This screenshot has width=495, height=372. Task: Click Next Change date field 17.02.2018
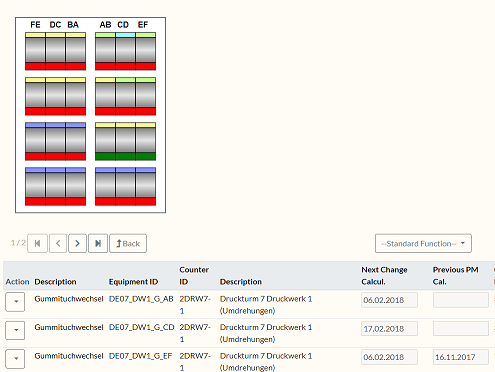tap(389, 329)
